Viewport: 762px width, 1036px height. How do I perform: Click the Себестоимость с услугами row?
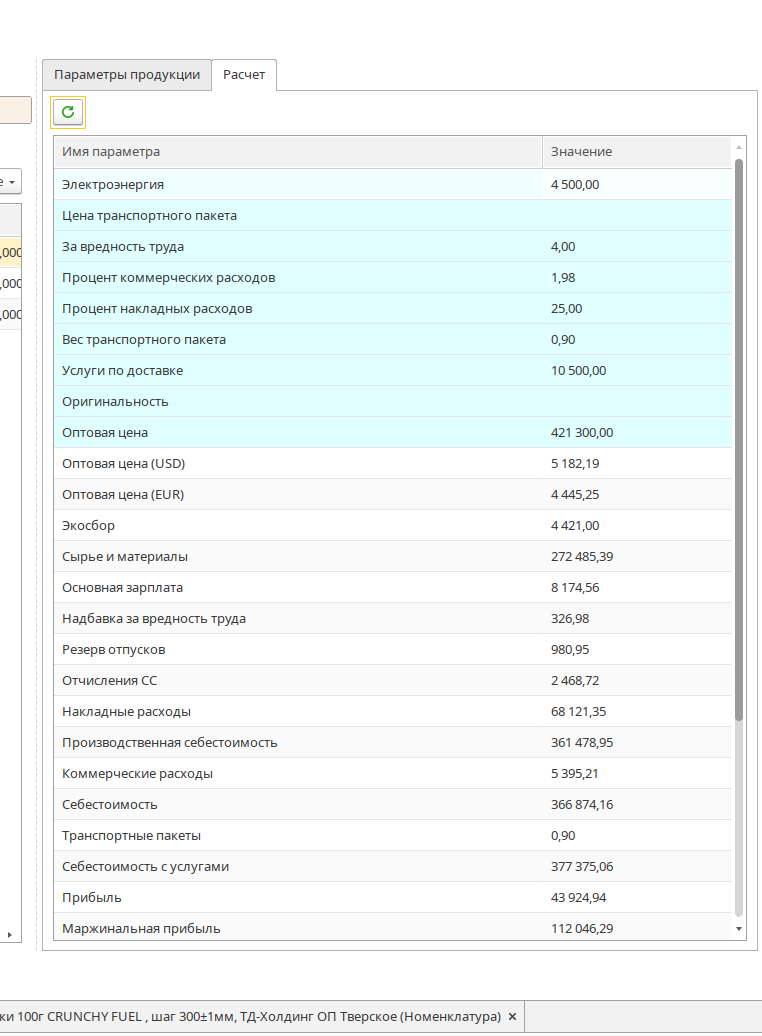coord(298,867)
